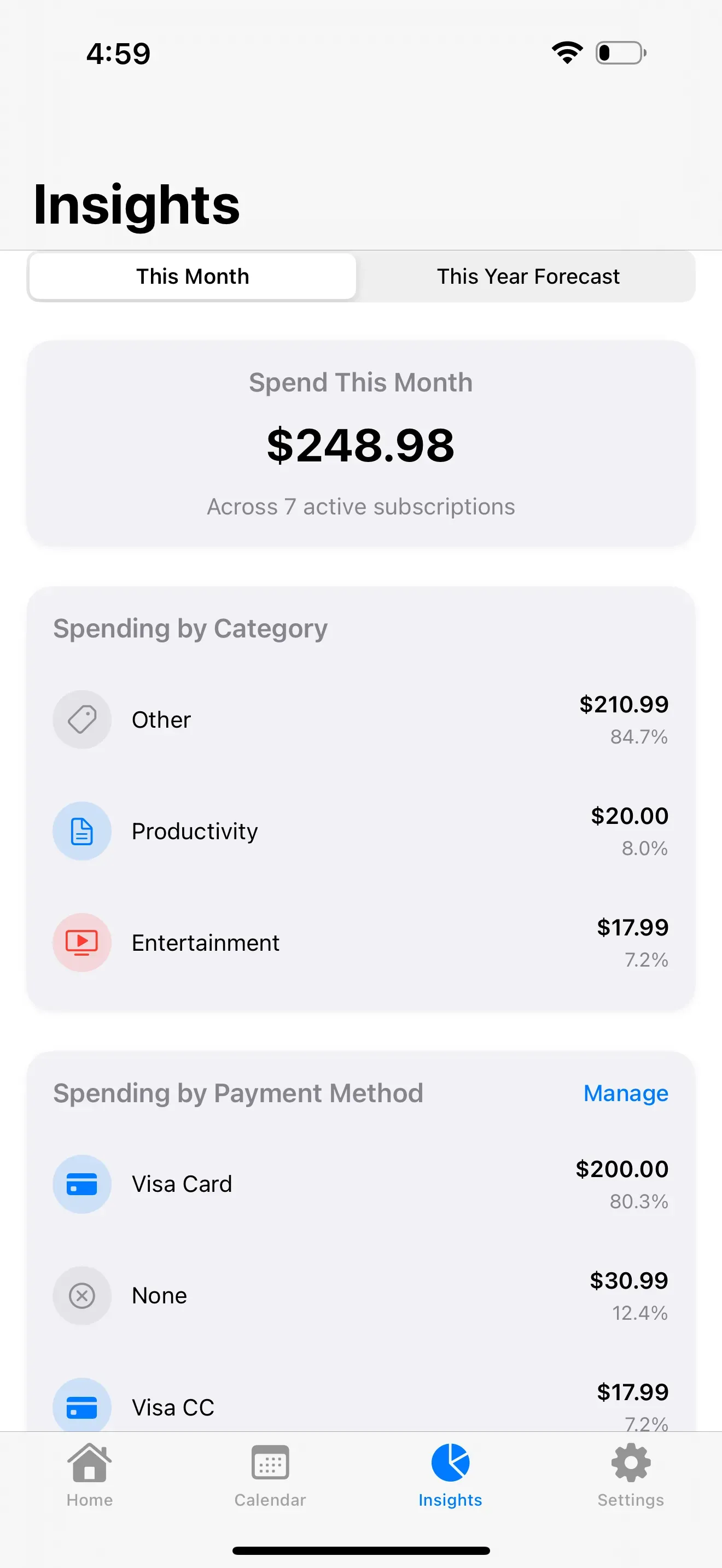Select the Other category amount $210.99
The width and height of the screenshot is (722, 1568).
coord(624,704)
